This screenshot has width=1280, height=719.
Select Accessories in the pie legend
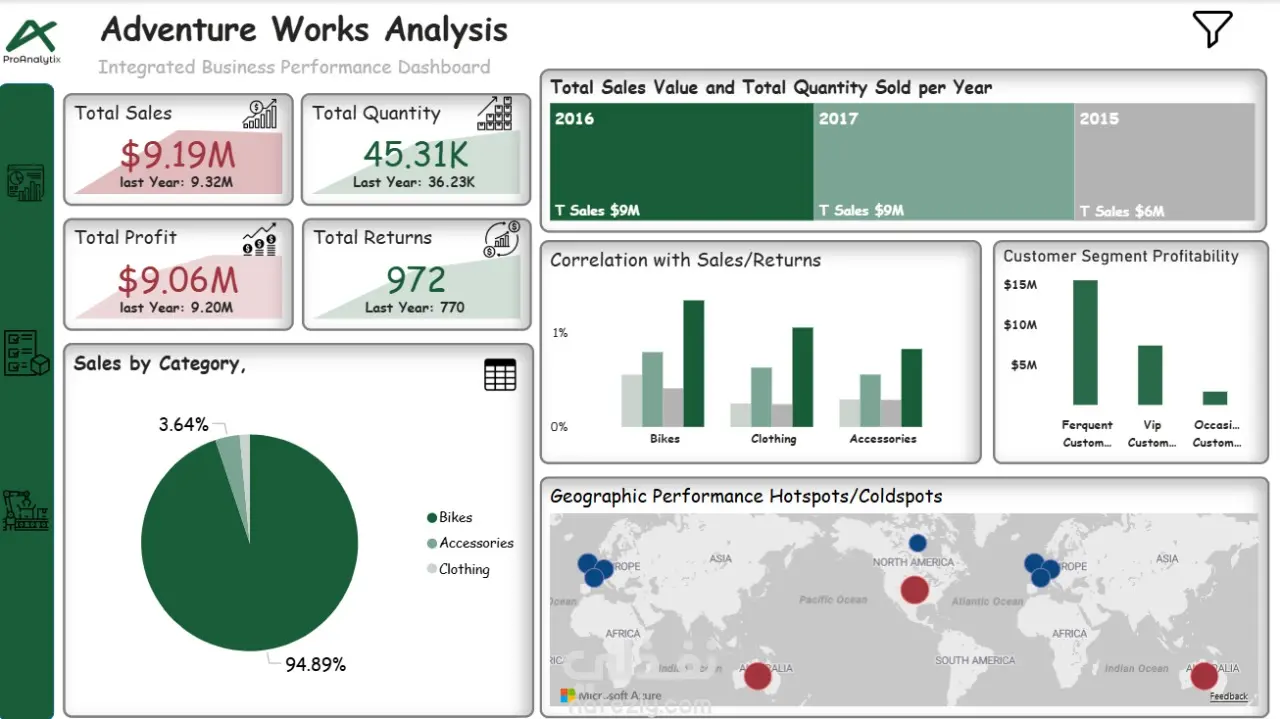(x=470, y=543)
